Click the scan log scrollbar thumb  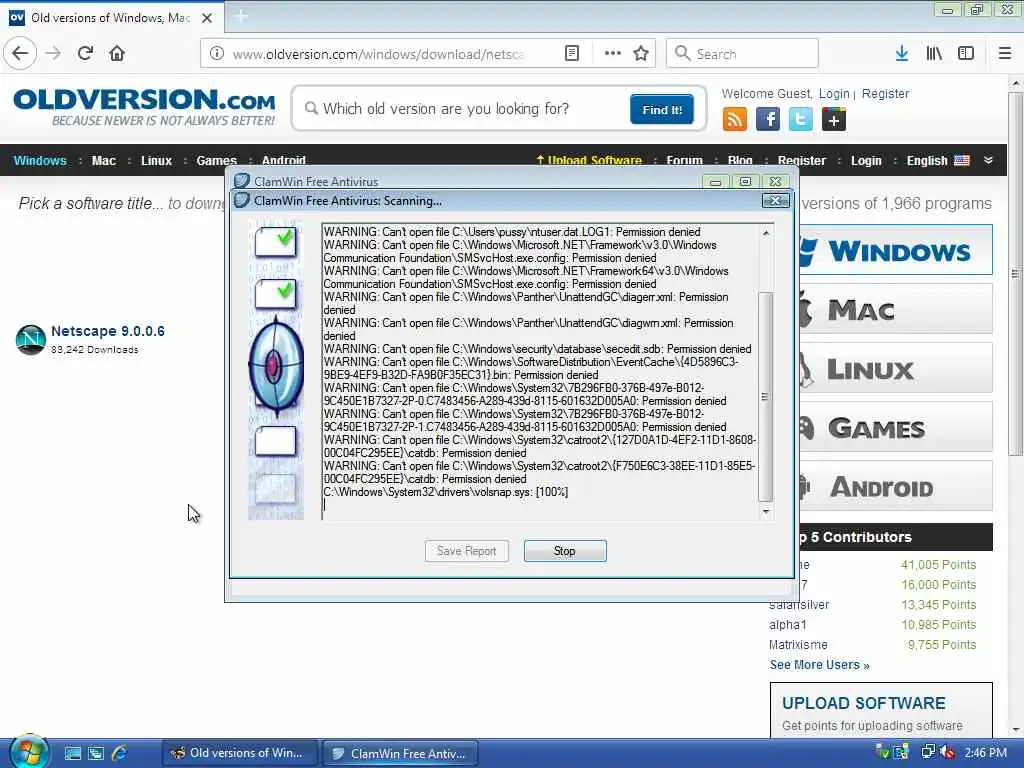tap(765, 396)
